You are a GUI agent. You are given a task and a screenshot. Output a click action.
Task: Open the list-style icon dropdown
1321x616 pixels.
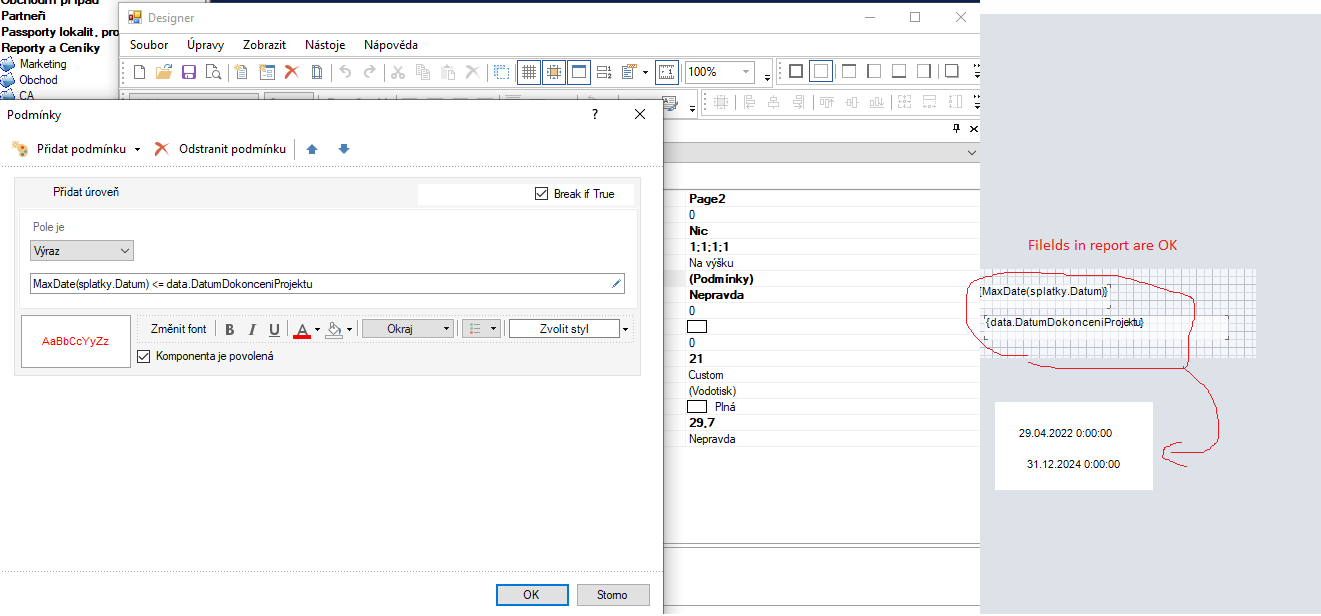(x=481, y=329)
